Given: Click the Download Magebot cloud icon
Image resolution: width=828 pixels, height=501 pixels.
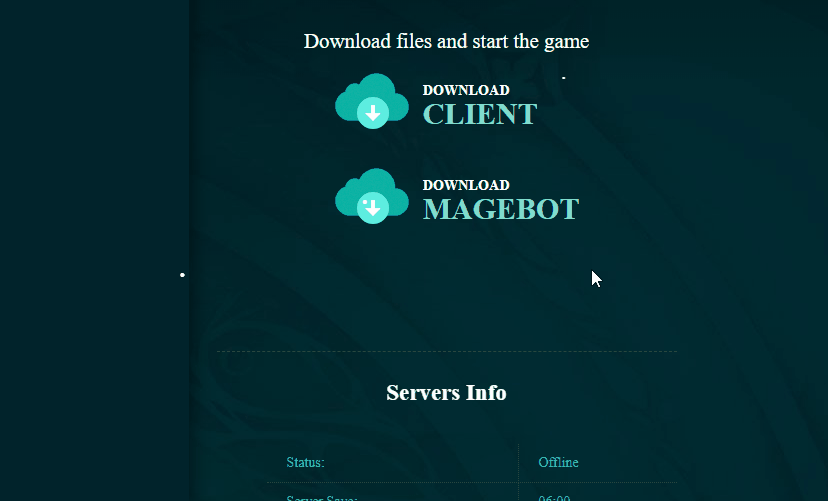Looking at the screenshot, I should (x=371, y=196).
